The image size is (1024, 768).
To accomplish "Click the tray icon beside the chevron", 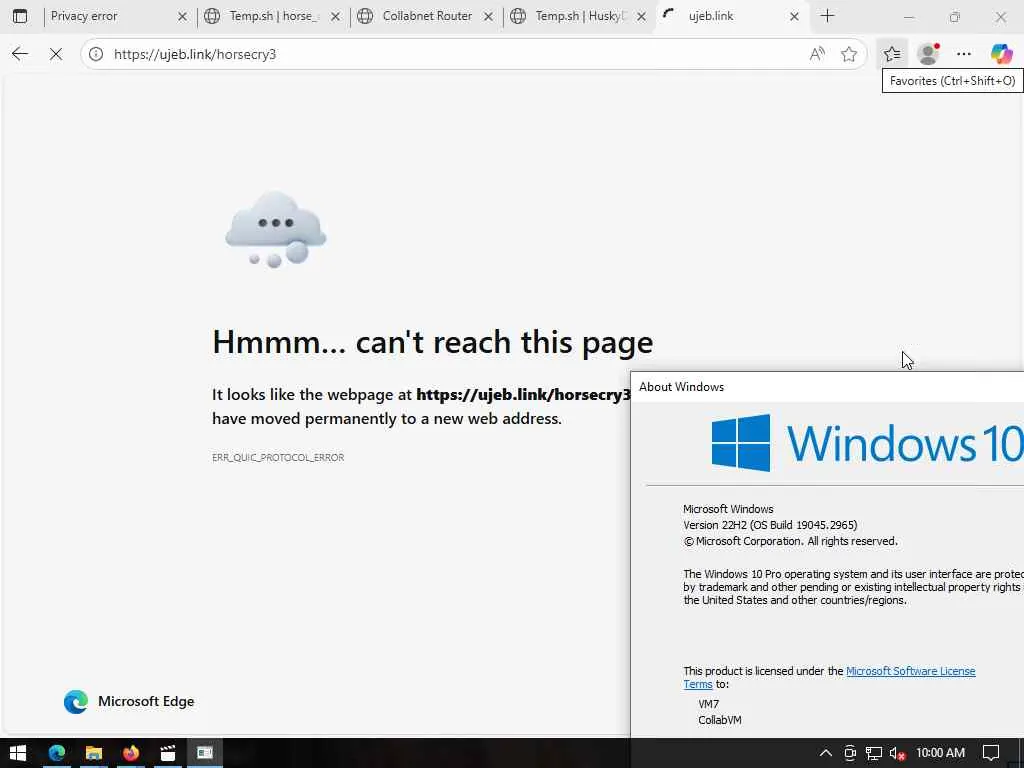I will pos(850,753).
